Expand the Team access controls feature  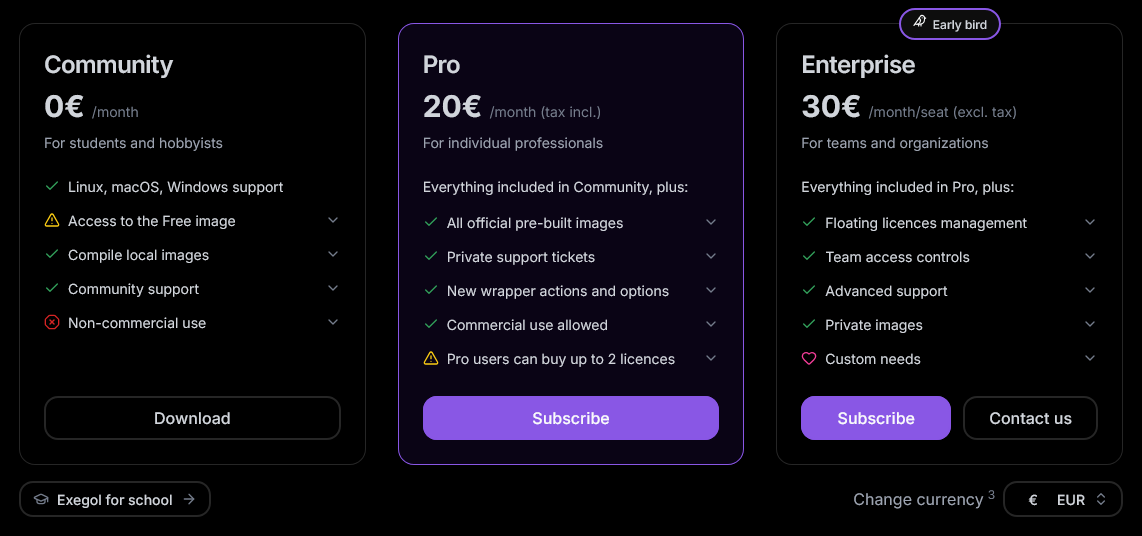tap(1090, 257)
